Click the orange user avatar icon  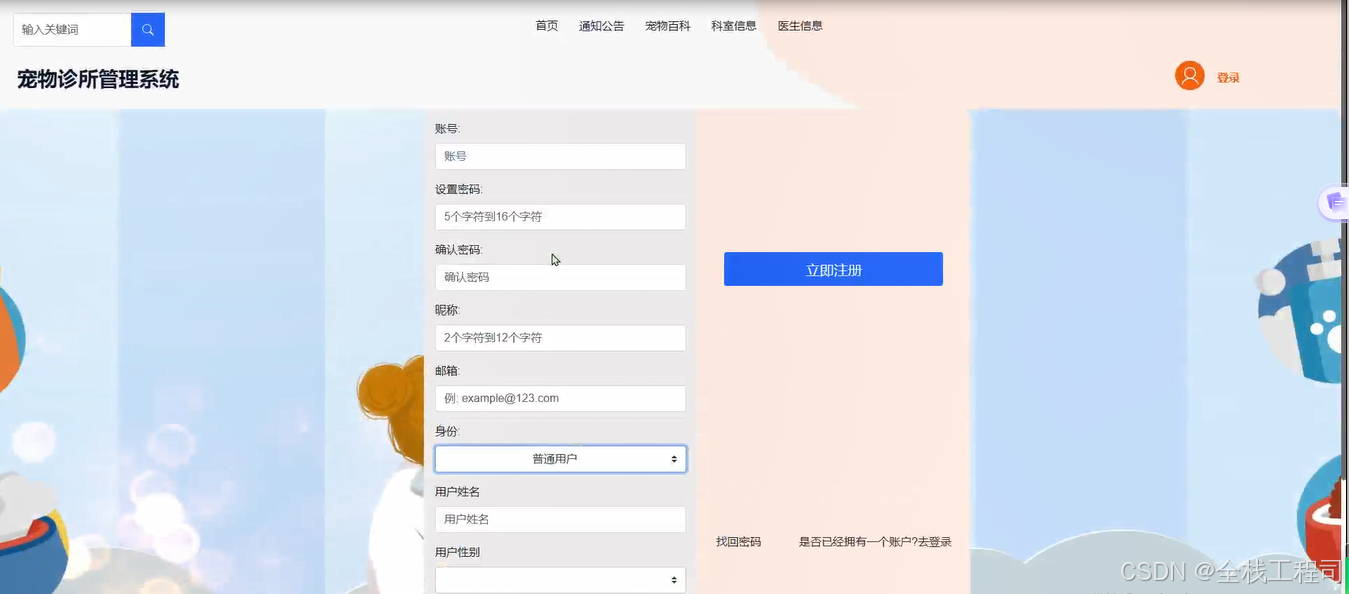coord(1189,76)
